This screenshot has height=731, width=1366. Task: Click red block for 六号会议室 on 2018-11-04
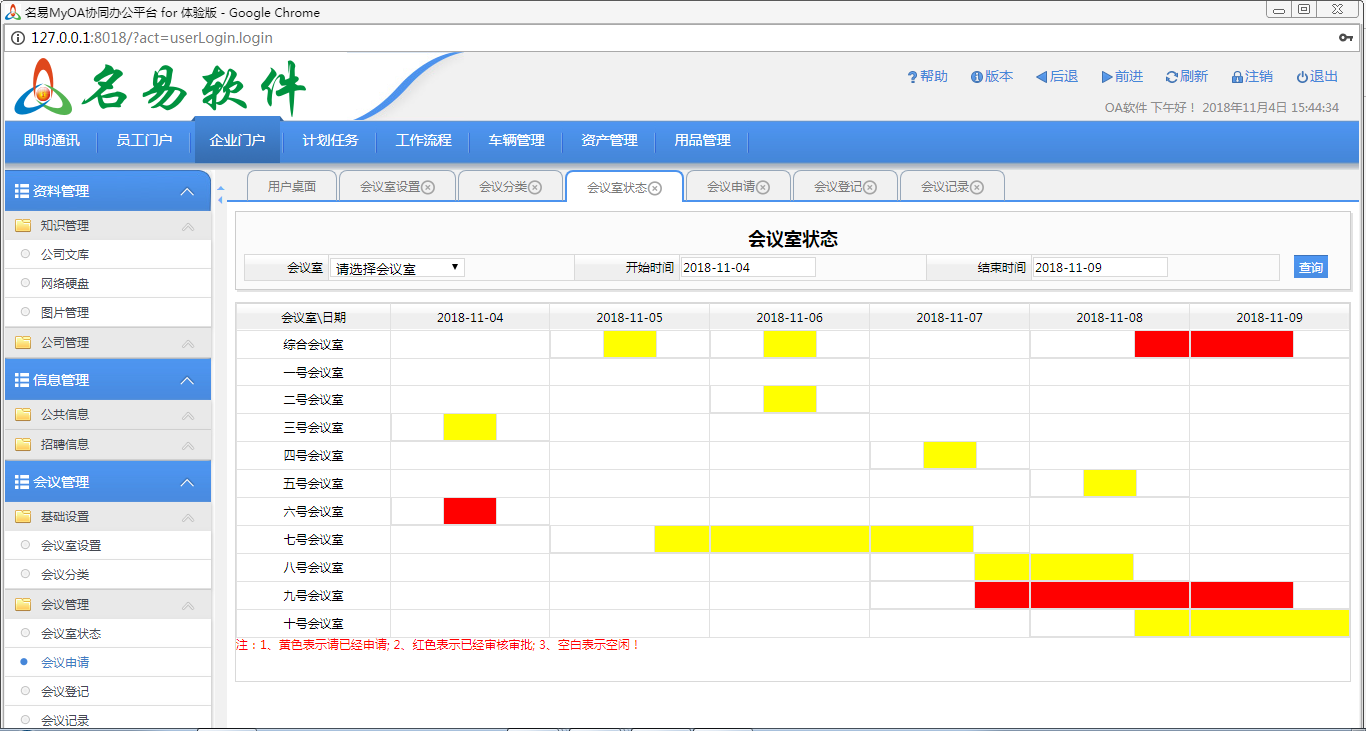coord(470,511)
